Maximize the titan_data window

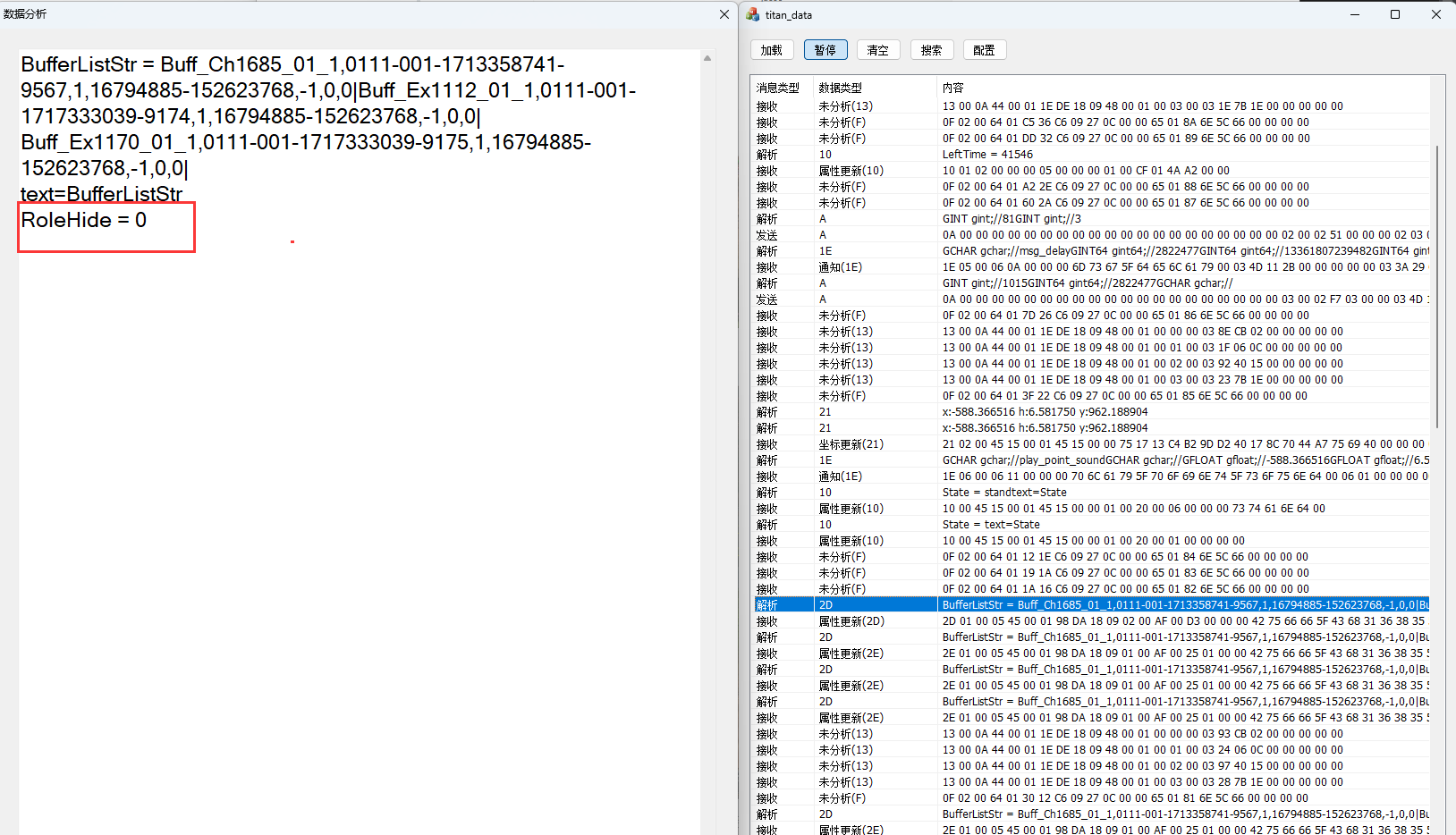click(x=1395, y=14)
